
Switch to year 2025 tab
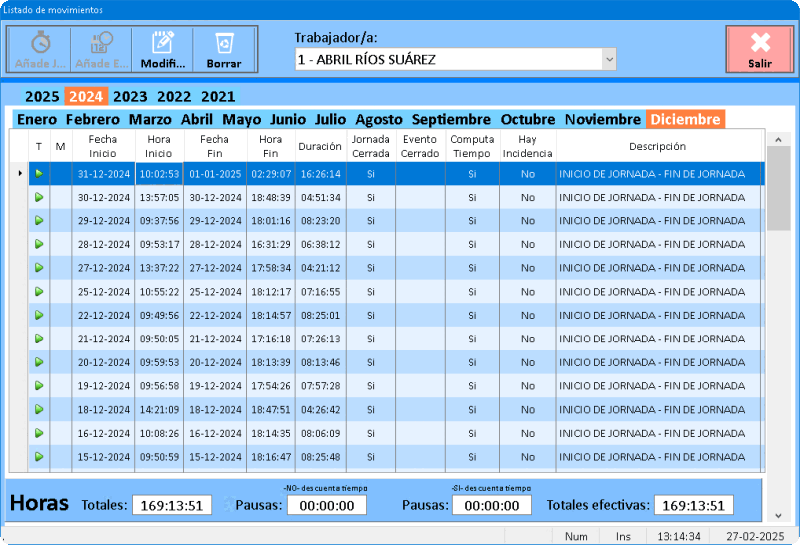coord(42,97)
